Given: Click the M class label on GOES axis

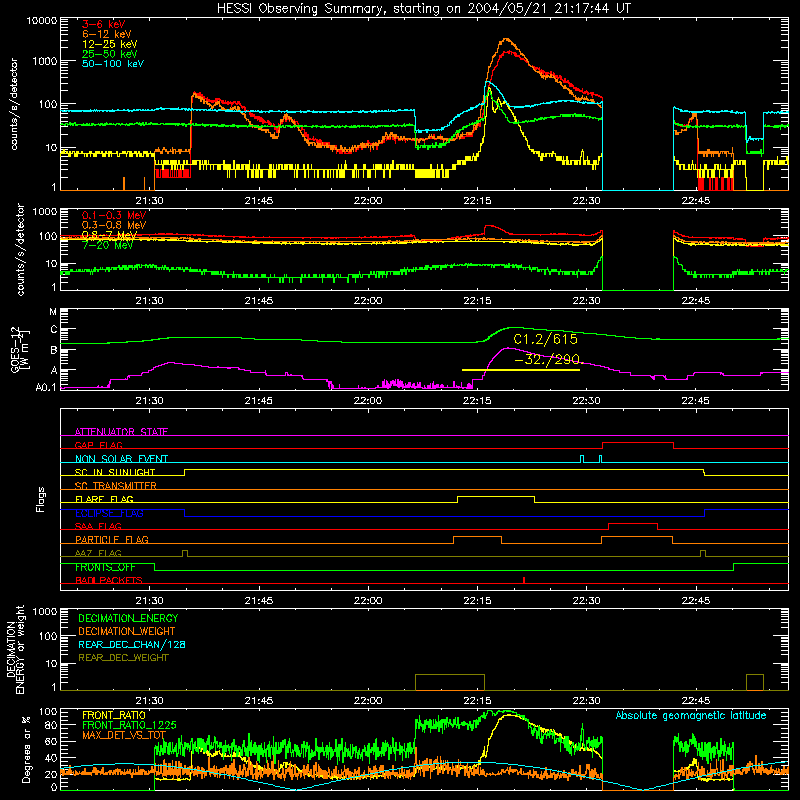Looking at the screenshot, I should coord(53,311).
